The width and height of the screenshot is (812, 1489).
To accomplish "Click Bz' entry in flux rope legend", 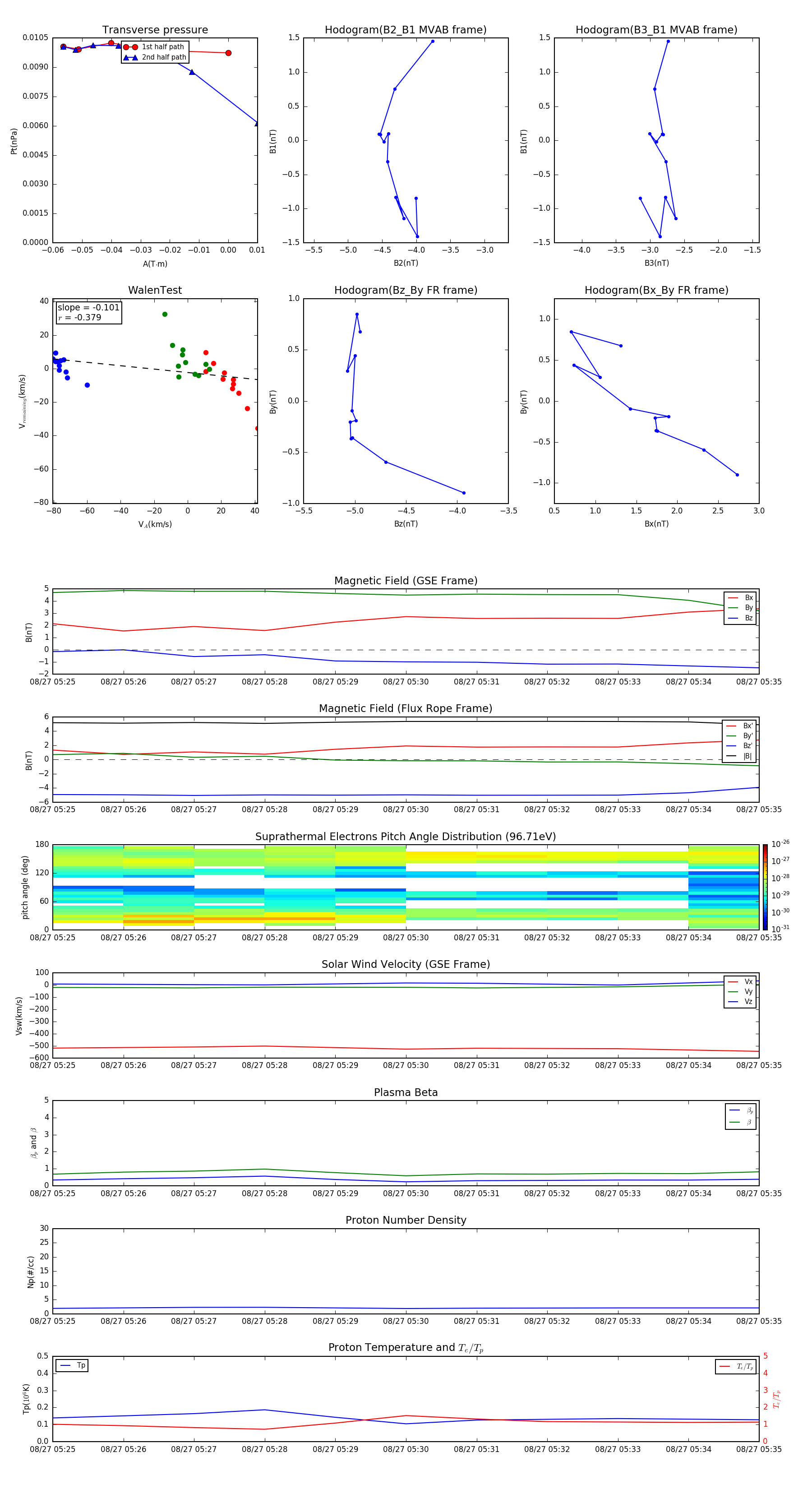I will (x=740, y=746).
